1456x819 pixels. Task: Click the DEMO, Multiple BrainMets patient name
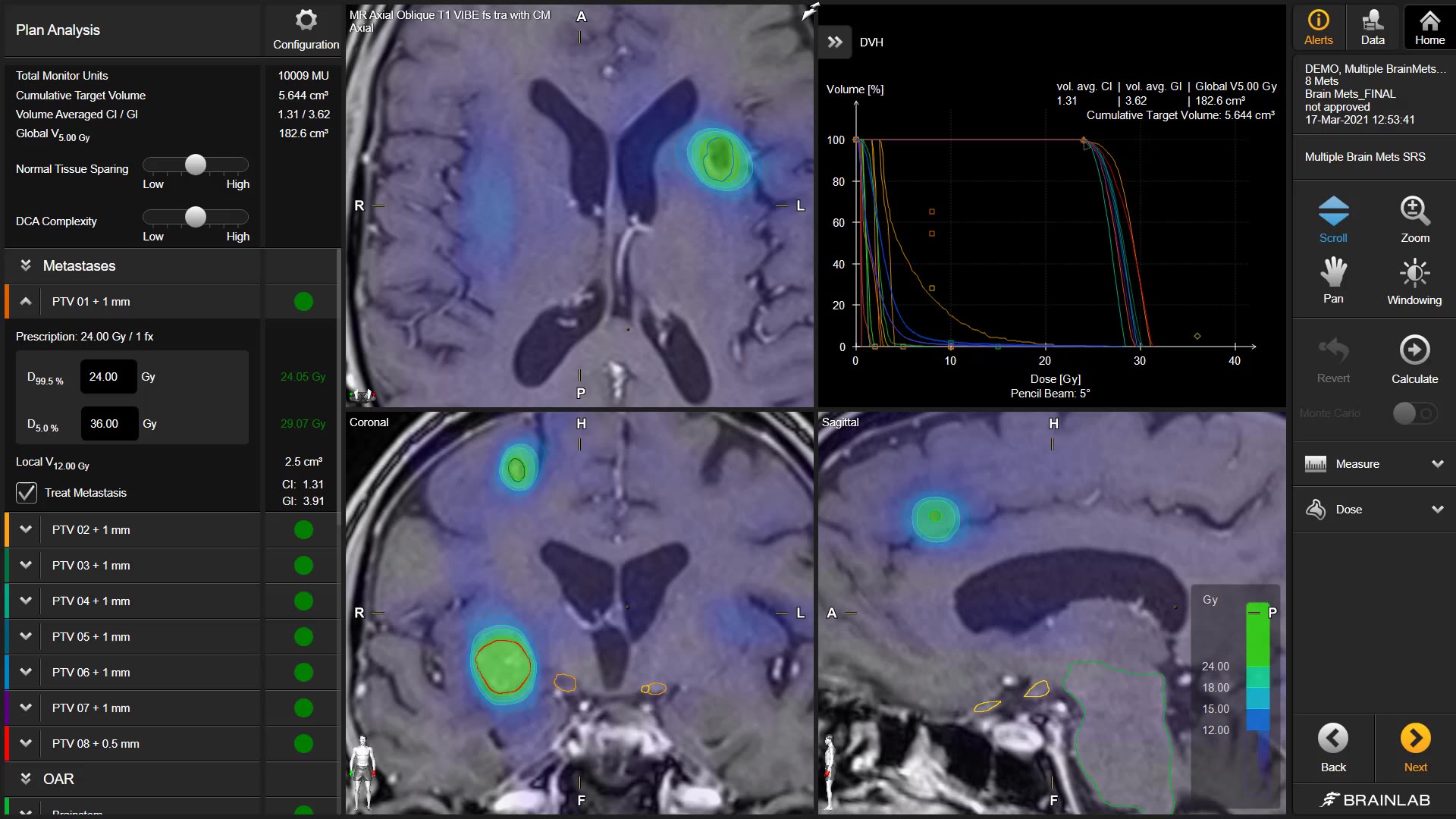(x=1375, y=69)
